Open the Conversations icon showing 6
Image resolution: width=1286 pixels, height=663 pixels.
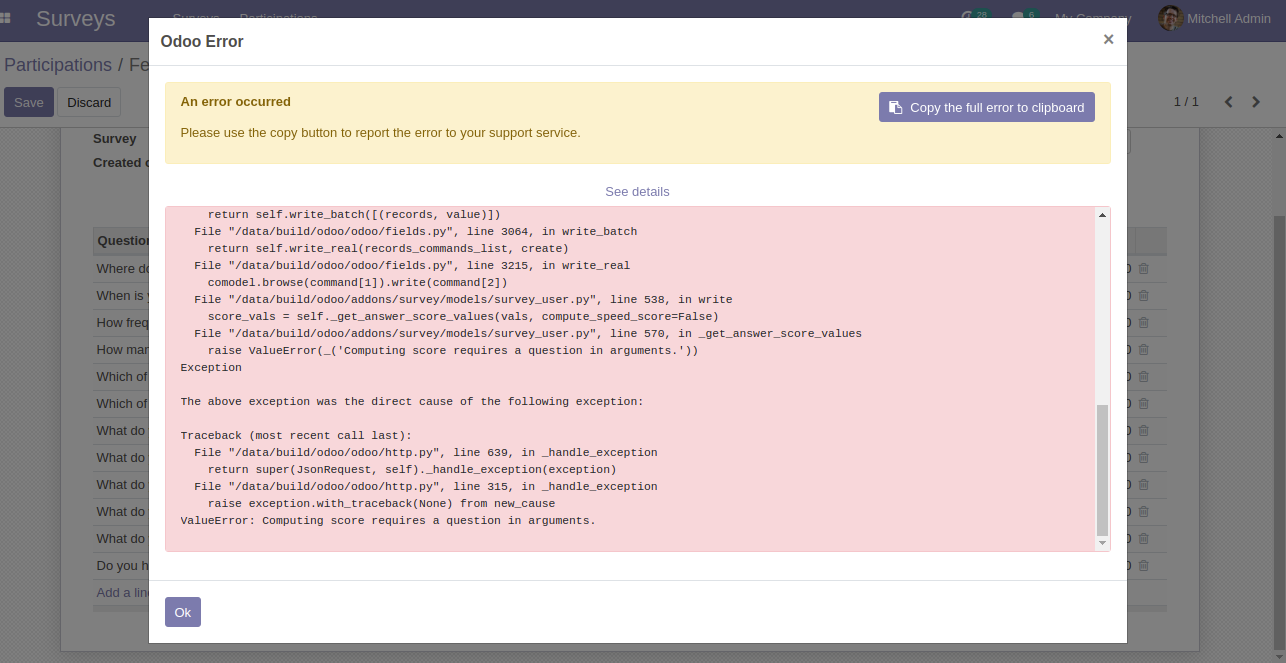point(1019,16)
